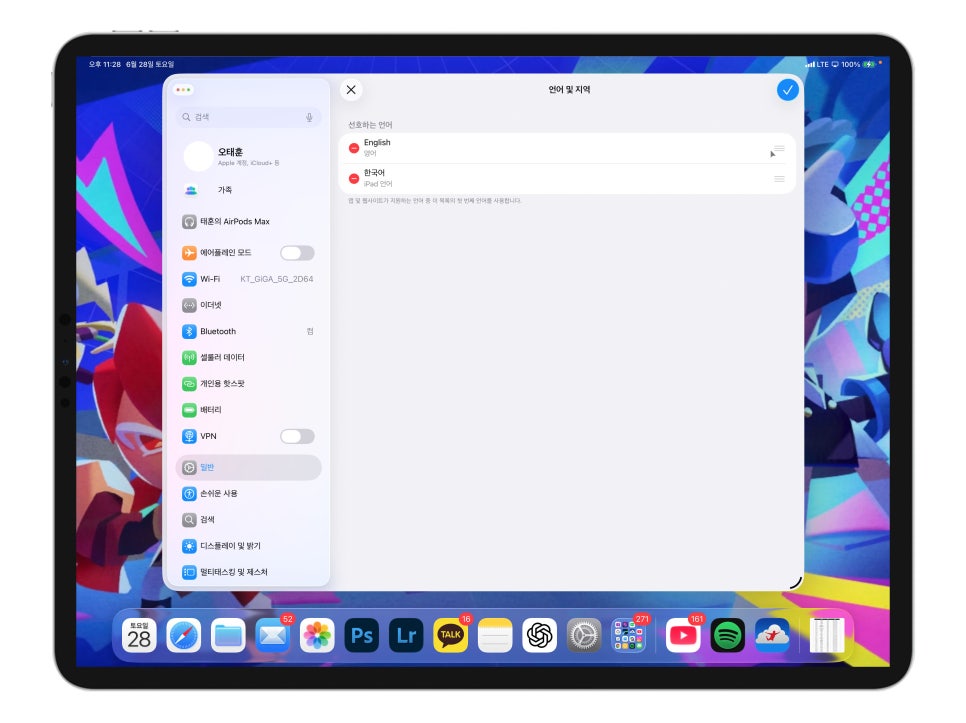Click the settings search field
Viewport: 966px width, 723px height.
(x=248, y=117)
